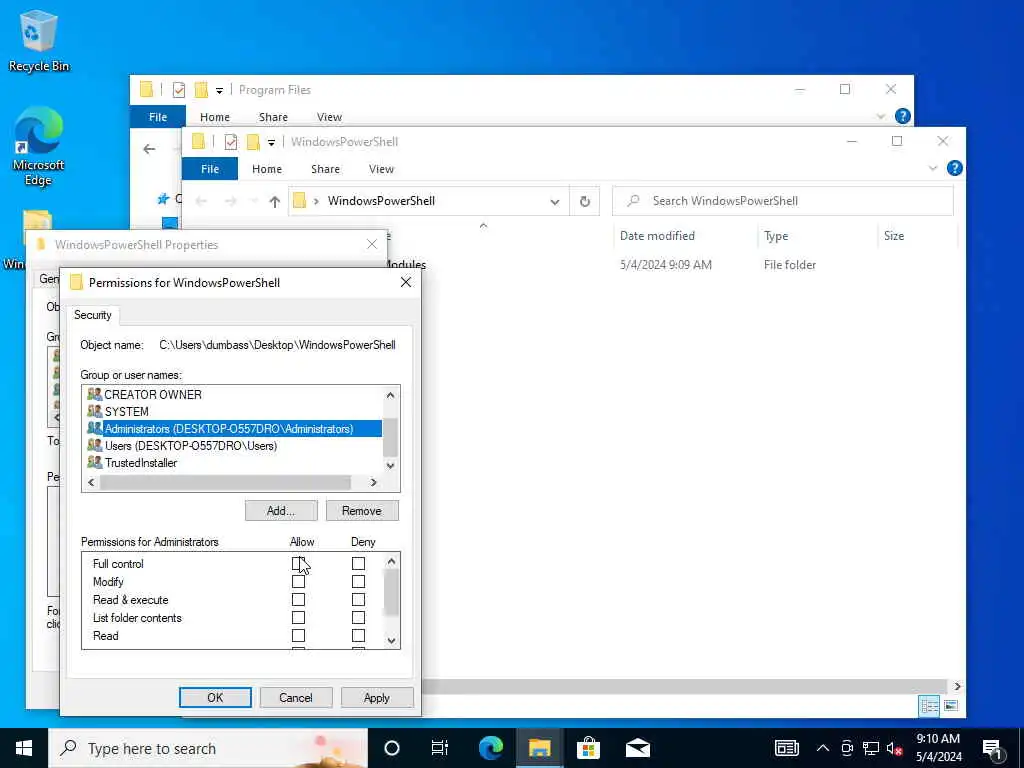1024x768 pixels.
Task: Click the permissions list vertical scrollbar thumb
Action: pos(391,593)
